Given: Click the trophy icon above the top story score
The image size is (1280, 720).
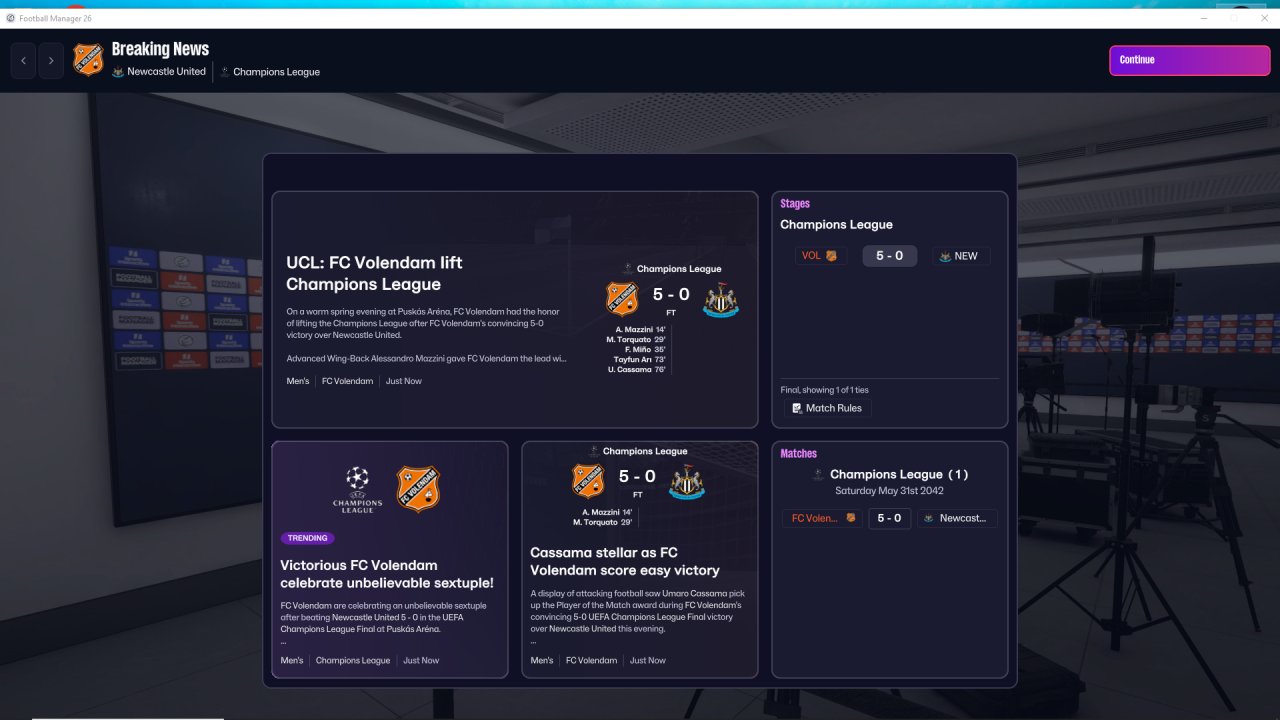Looking at the screenshot, I should tap(627, 268).
